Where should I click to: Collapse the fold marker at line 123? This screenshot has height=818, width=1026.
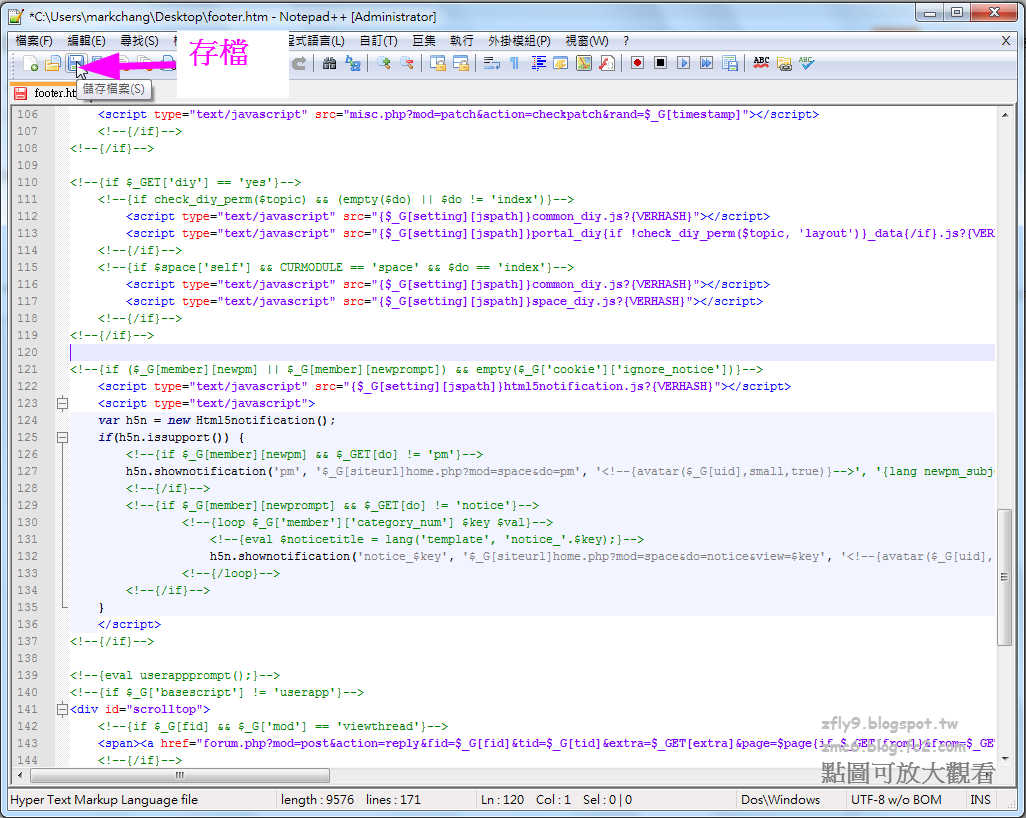(62, 403)
